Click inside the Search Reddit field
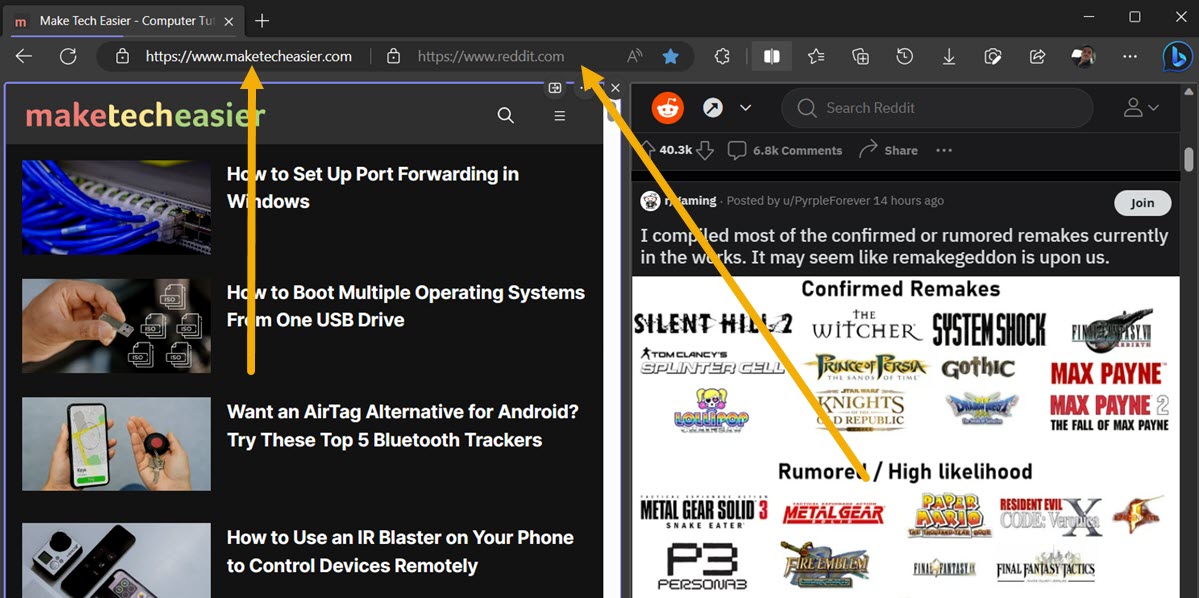This screenshot has height=598, width=1199. click(935, 107)
